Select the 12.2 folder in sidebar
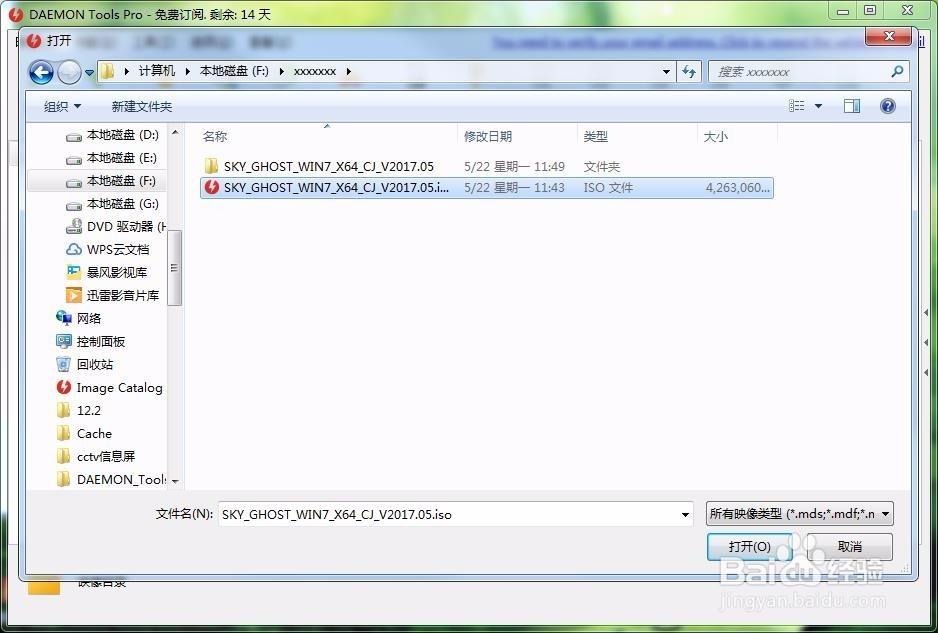 coord(78,410)
